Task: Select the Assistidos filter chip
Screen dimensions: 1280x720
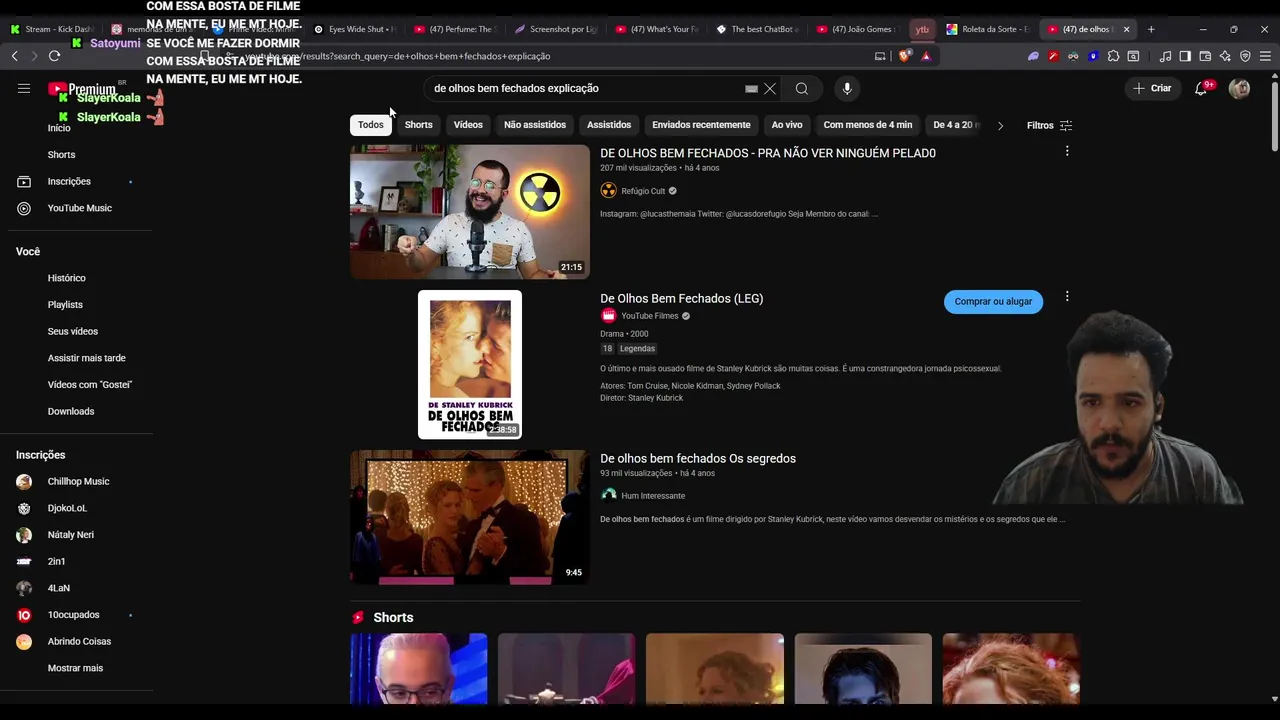Action: click(x=609, y=125)
